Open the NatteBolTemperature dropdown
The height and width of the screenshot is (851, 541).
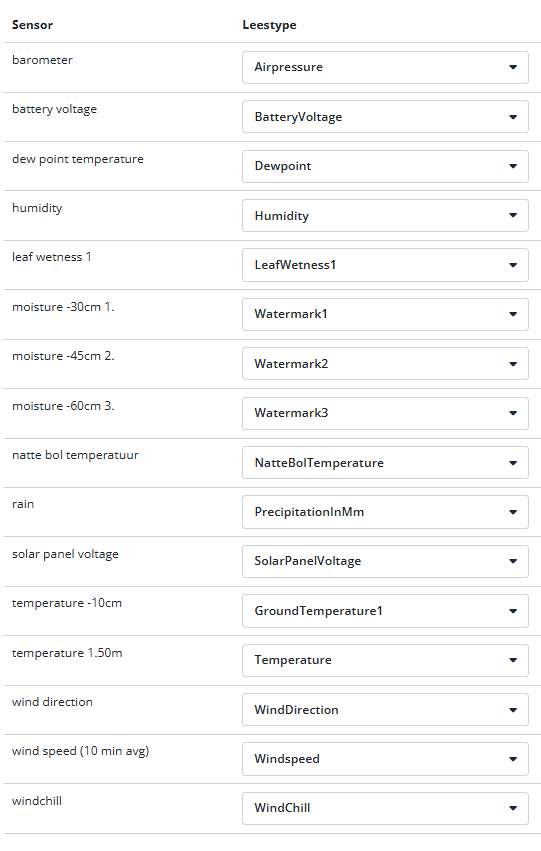coord(385,462)
